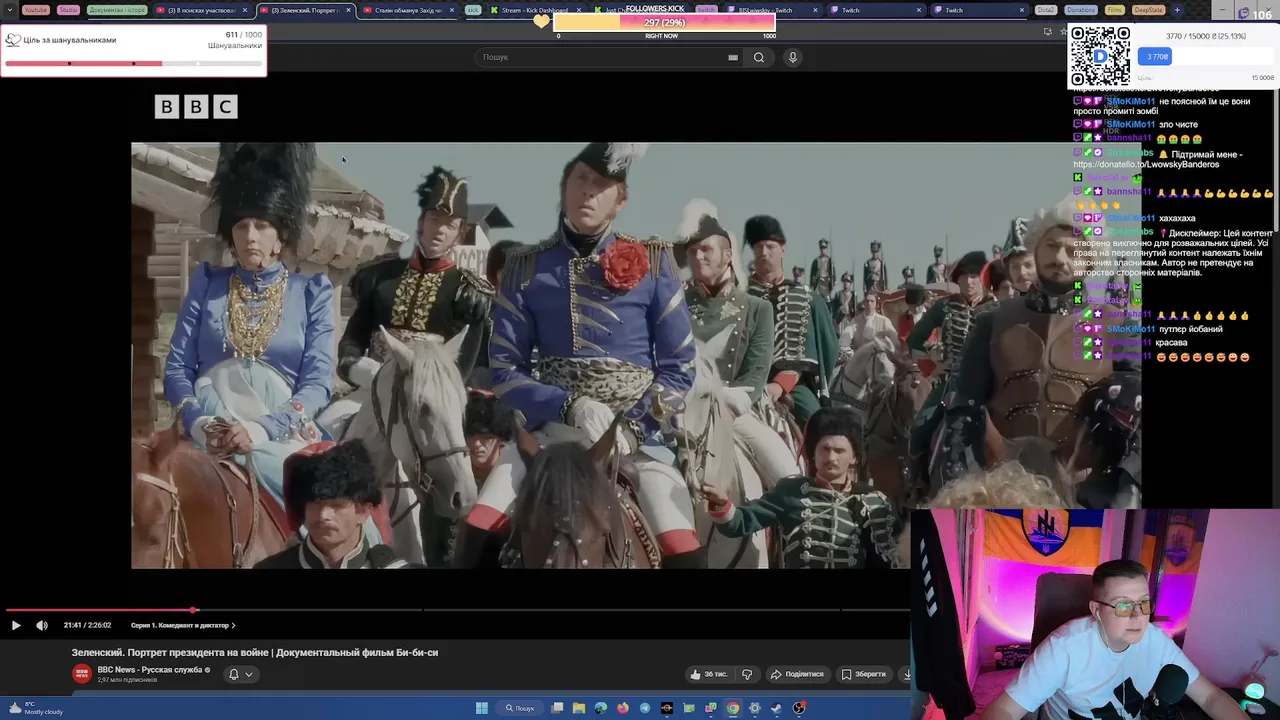The height and width of the screenshot is (720, 1280).
Task: Open Steam from the taskbar
Action: point(777,708)
